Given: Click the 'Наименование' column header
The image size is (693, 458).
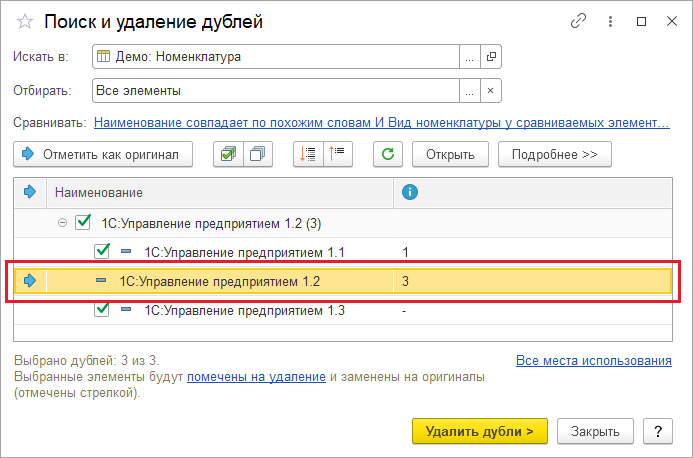Looking at the screenshot, I should tap(220, 193).
